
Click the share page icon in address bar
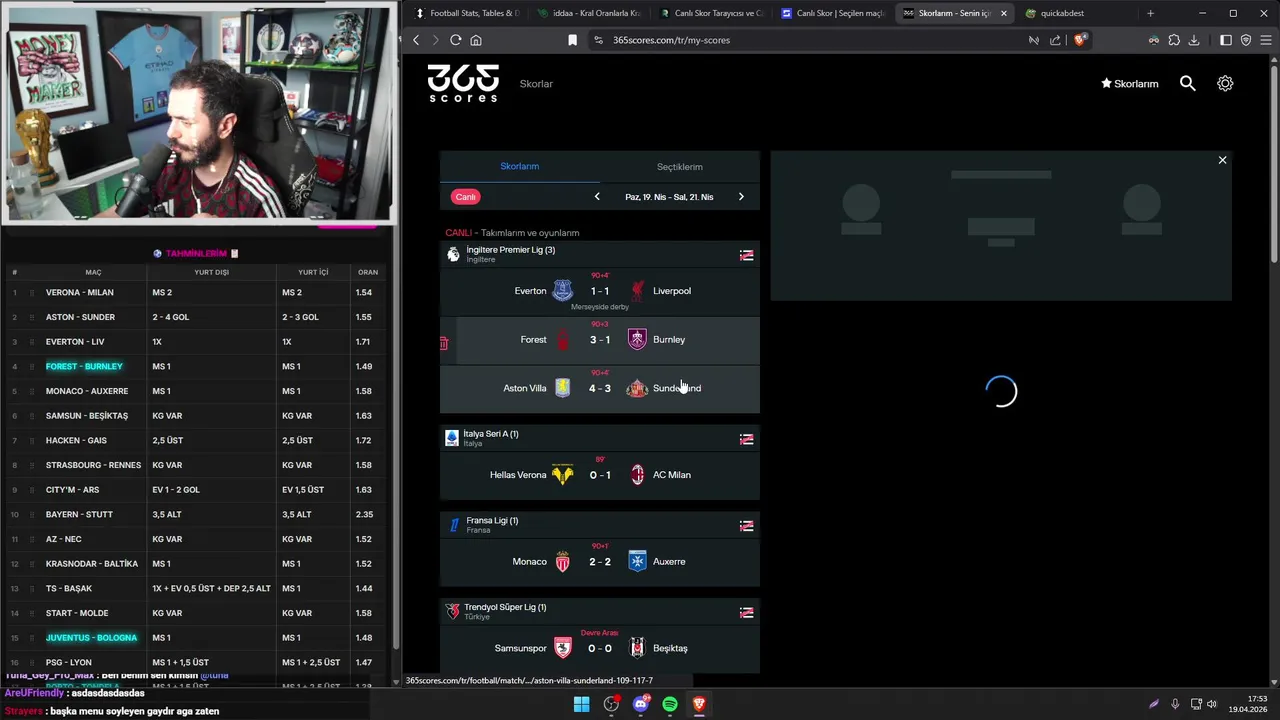[x=1055, y=40]
